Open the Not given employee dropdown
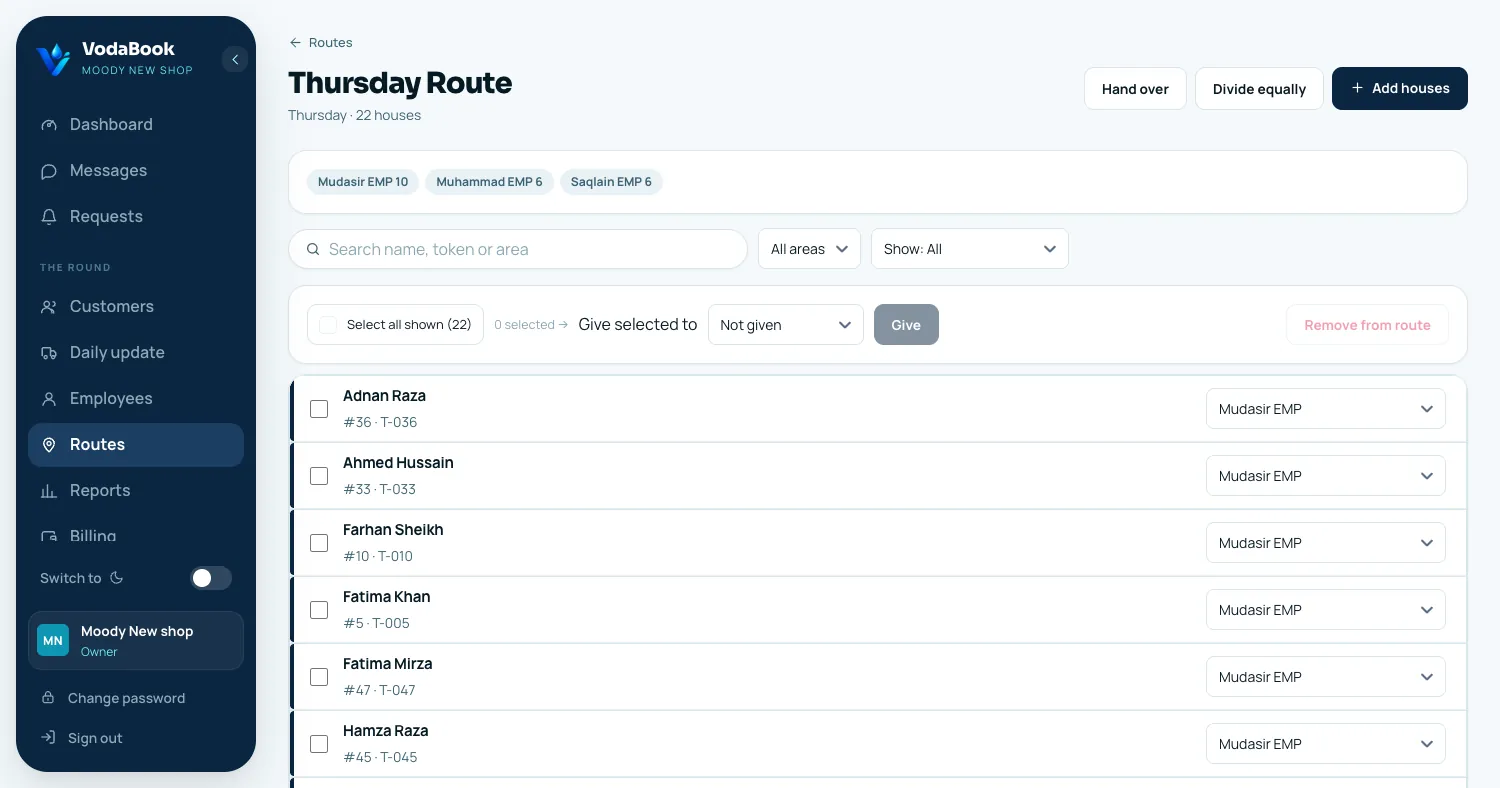This screenshot has width=1500, height=788. click(x=786, y=325)
